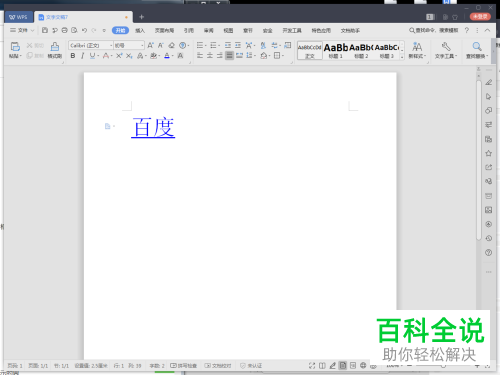Align text right

(x=219, y=56)
